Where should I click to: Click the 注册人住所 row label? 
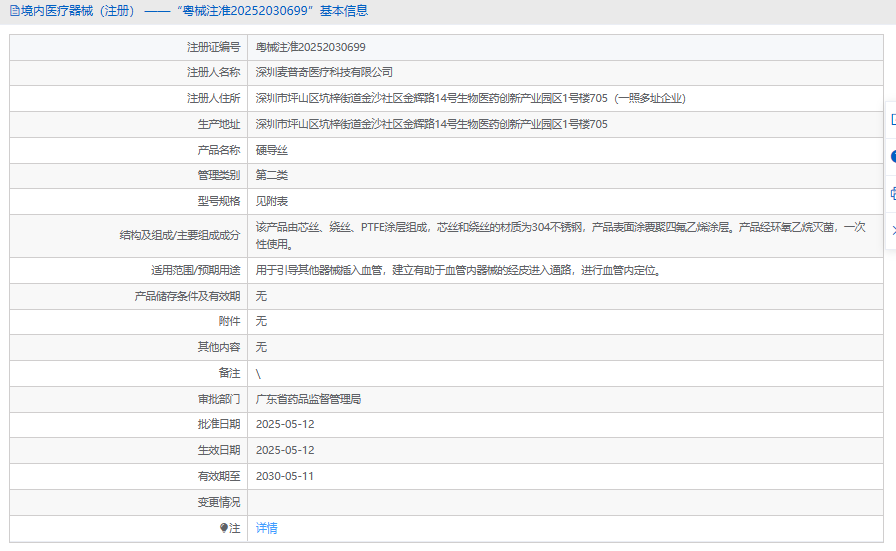click(214, 98)
